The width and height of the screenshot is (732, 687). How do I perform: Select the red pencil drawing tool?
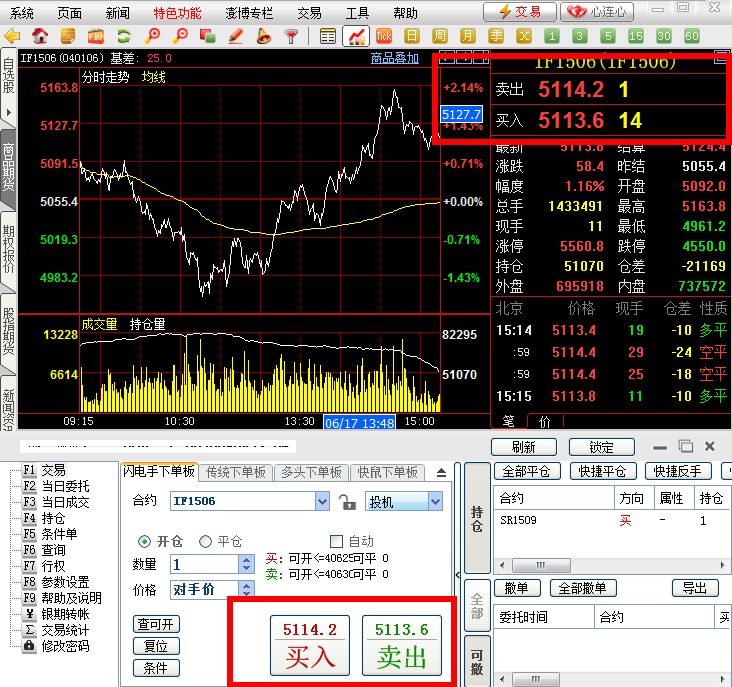[x=236, y=36]
